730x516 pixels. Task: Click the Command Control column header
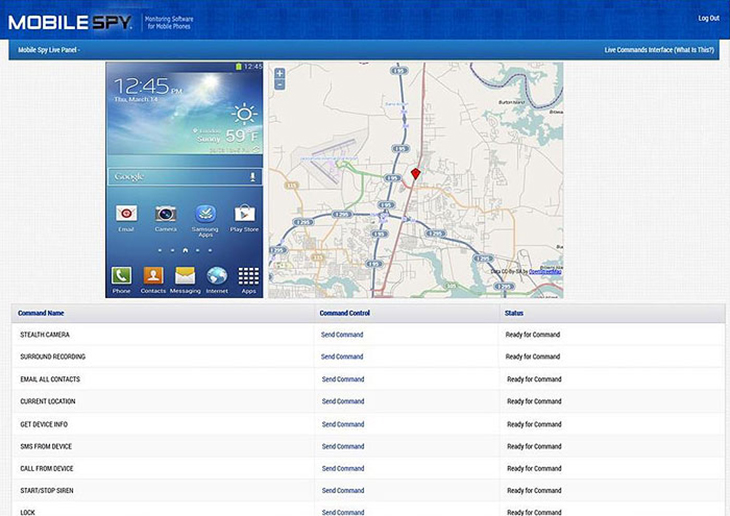coord(345,313)
